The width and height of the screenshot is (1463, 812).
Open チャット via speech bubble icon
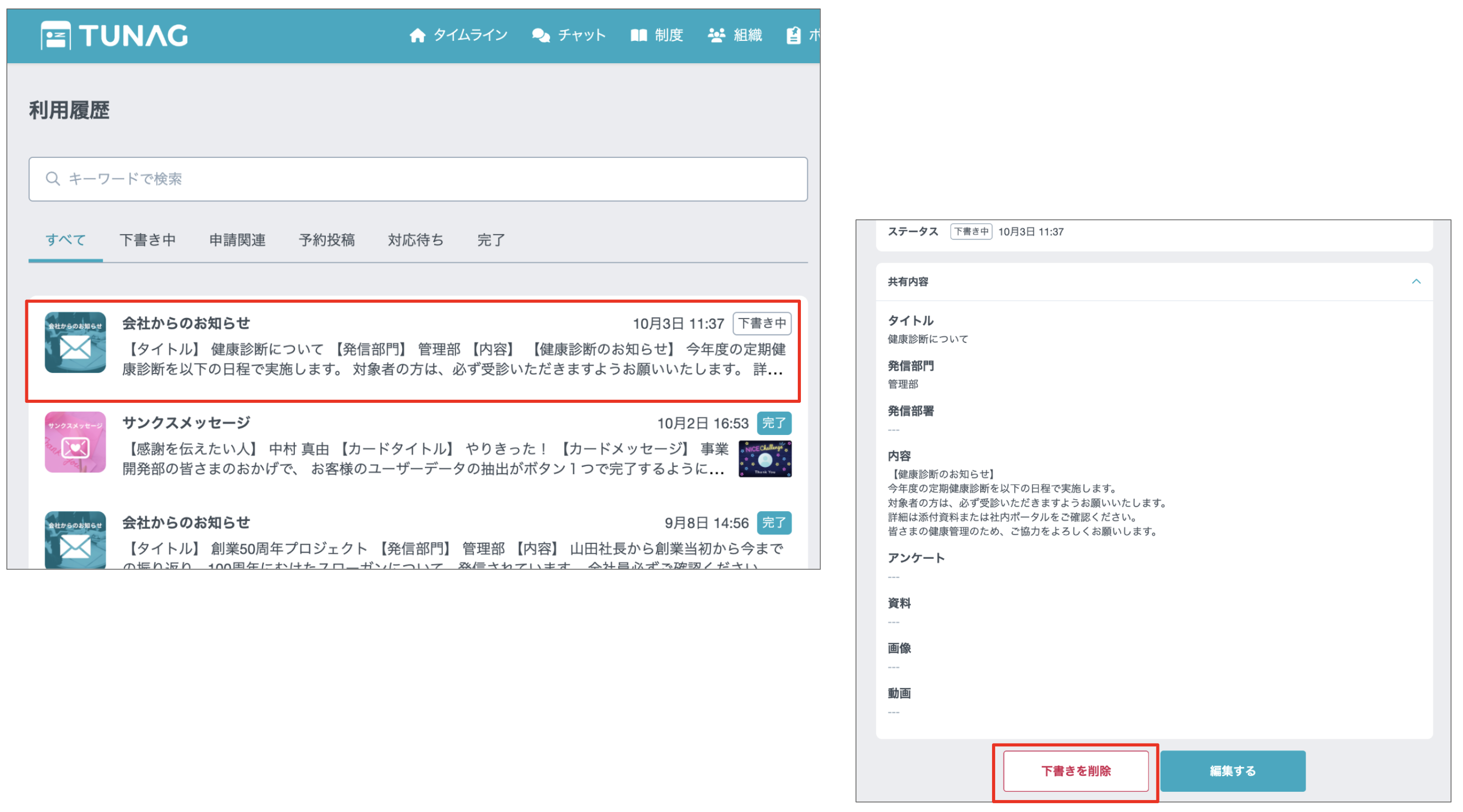tap(541, 35)
